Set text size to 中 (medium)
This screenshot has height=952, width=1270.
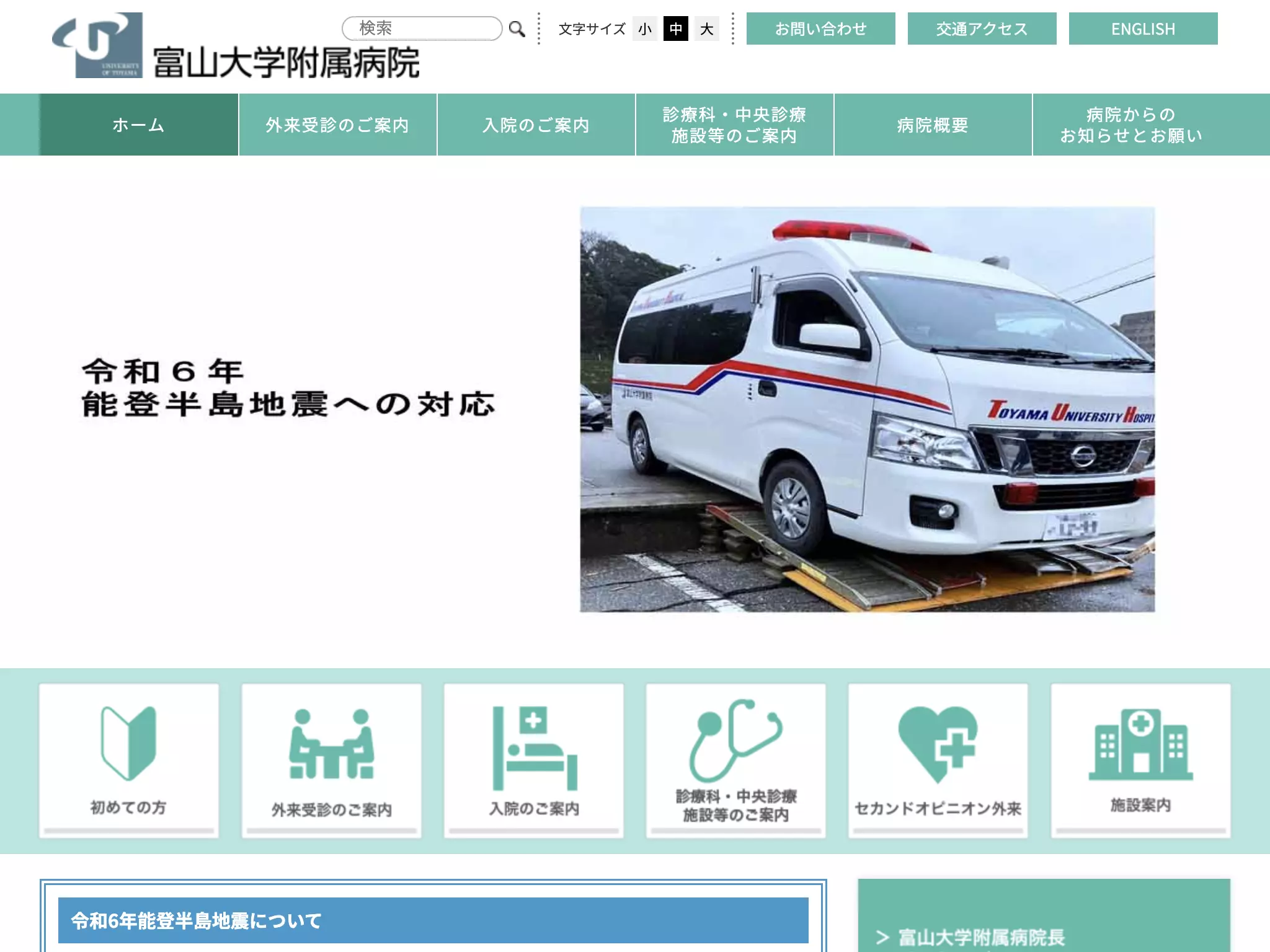676,29
